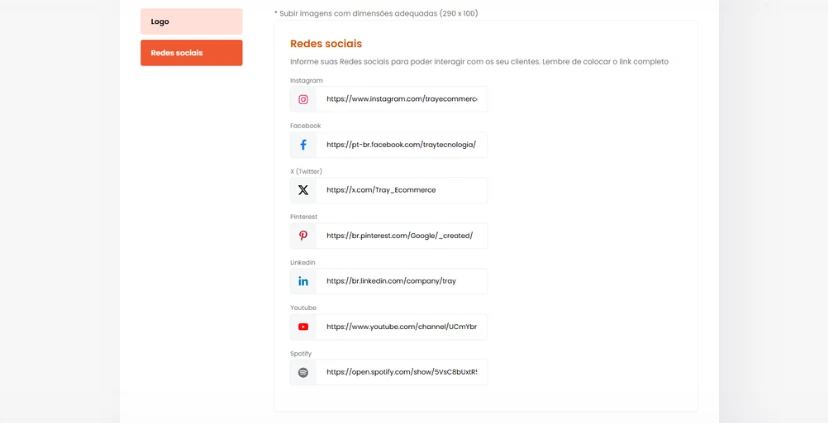Image resolution: width=828 pixels, height=423 pixels.
Task: Select the Redes sociais sidebar tab
Action: [191, 53]
